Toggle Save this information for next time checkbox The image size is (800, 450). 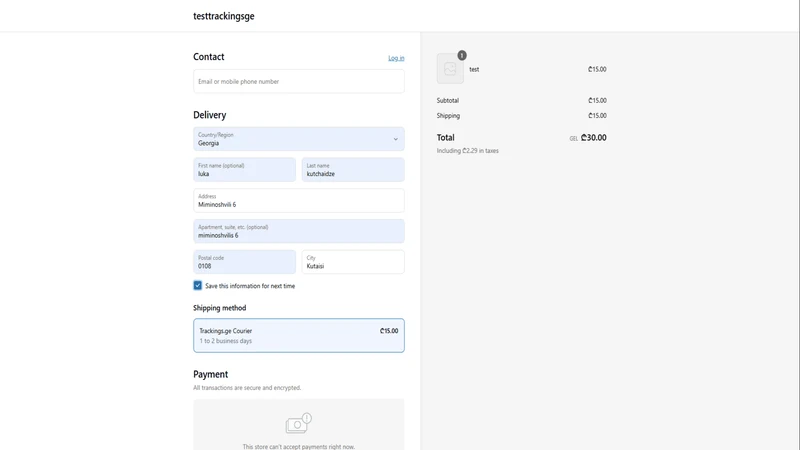tap(197, 285)
